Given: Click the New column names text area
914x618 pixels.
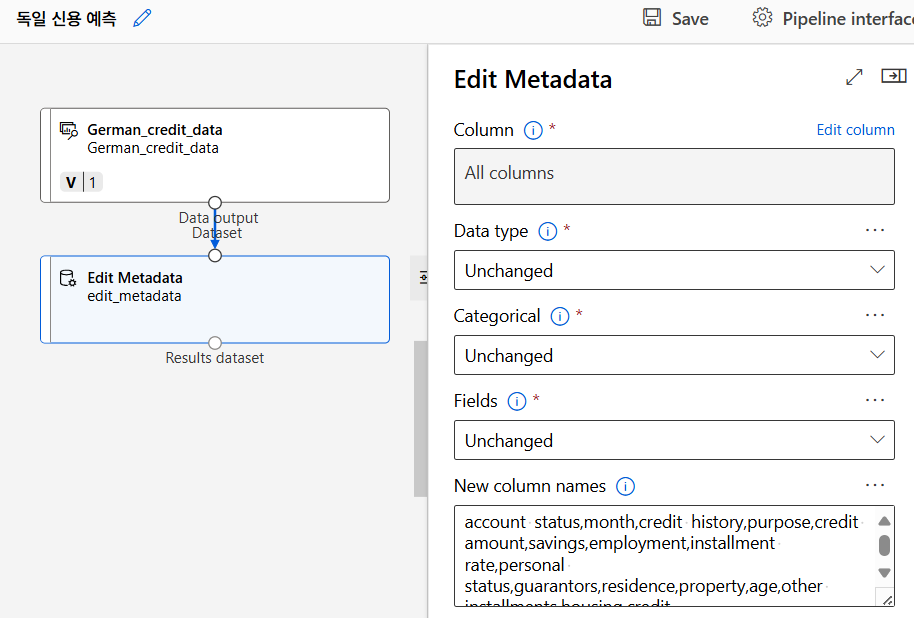Looking at the screenshot, I should tap(660, 556).
